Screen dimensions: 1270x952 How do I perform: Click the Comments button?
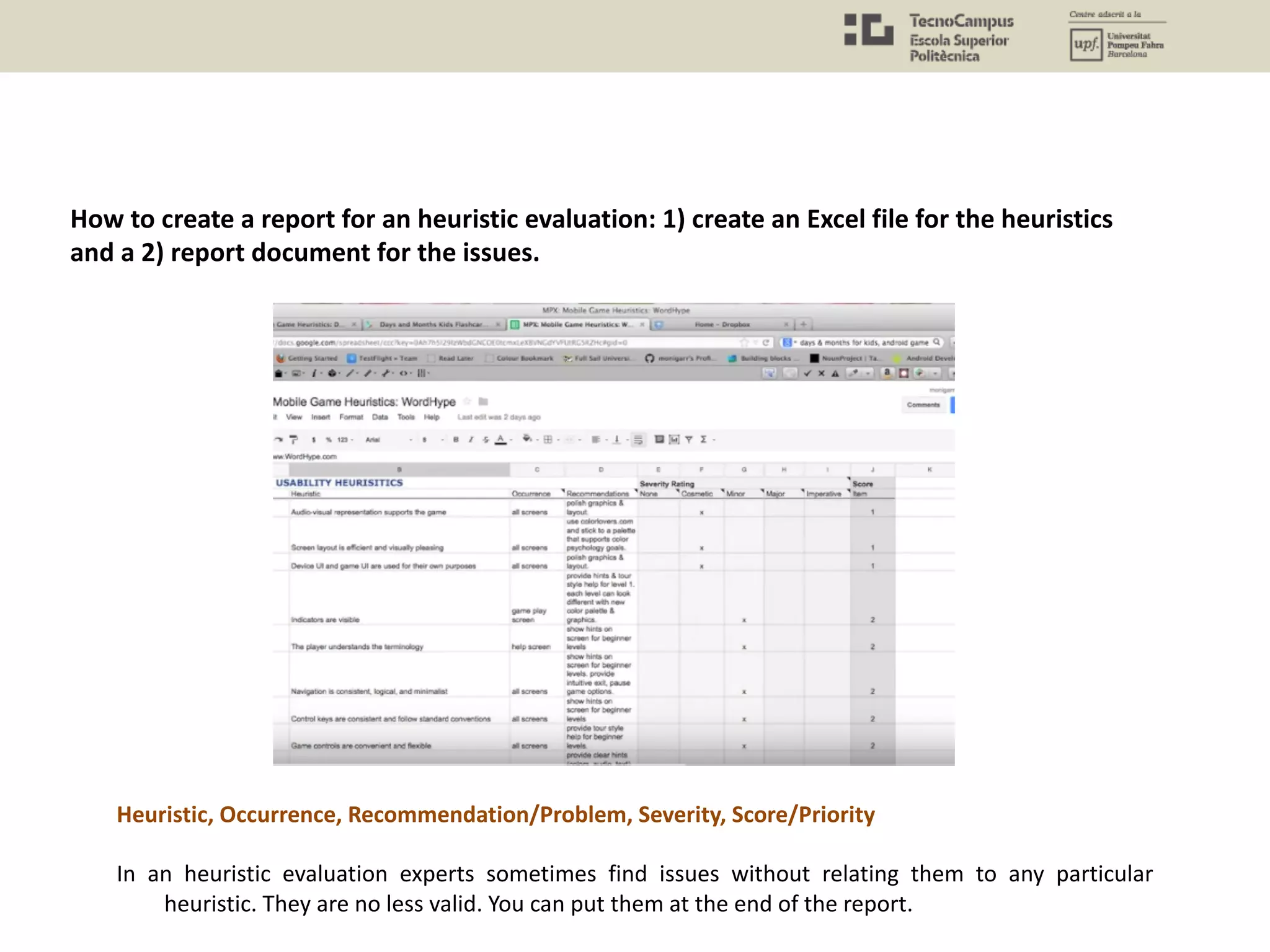pos(923,405)
